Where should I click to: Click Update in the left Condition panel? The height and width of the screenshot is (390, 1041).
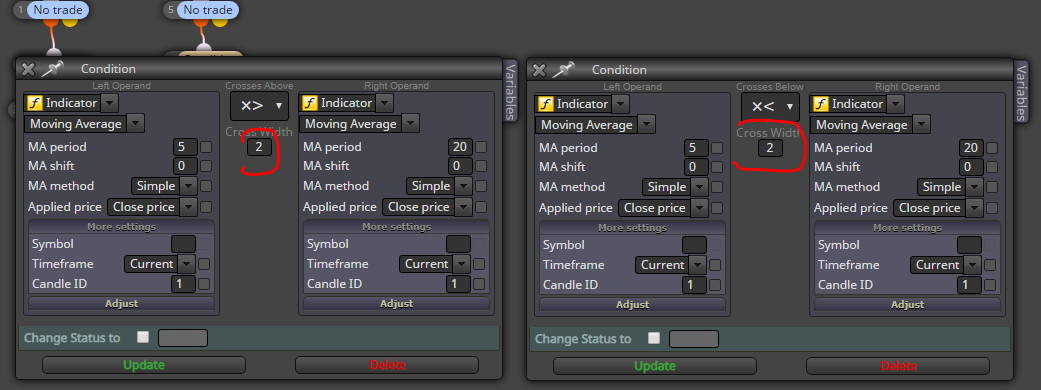tap(144, 365)
